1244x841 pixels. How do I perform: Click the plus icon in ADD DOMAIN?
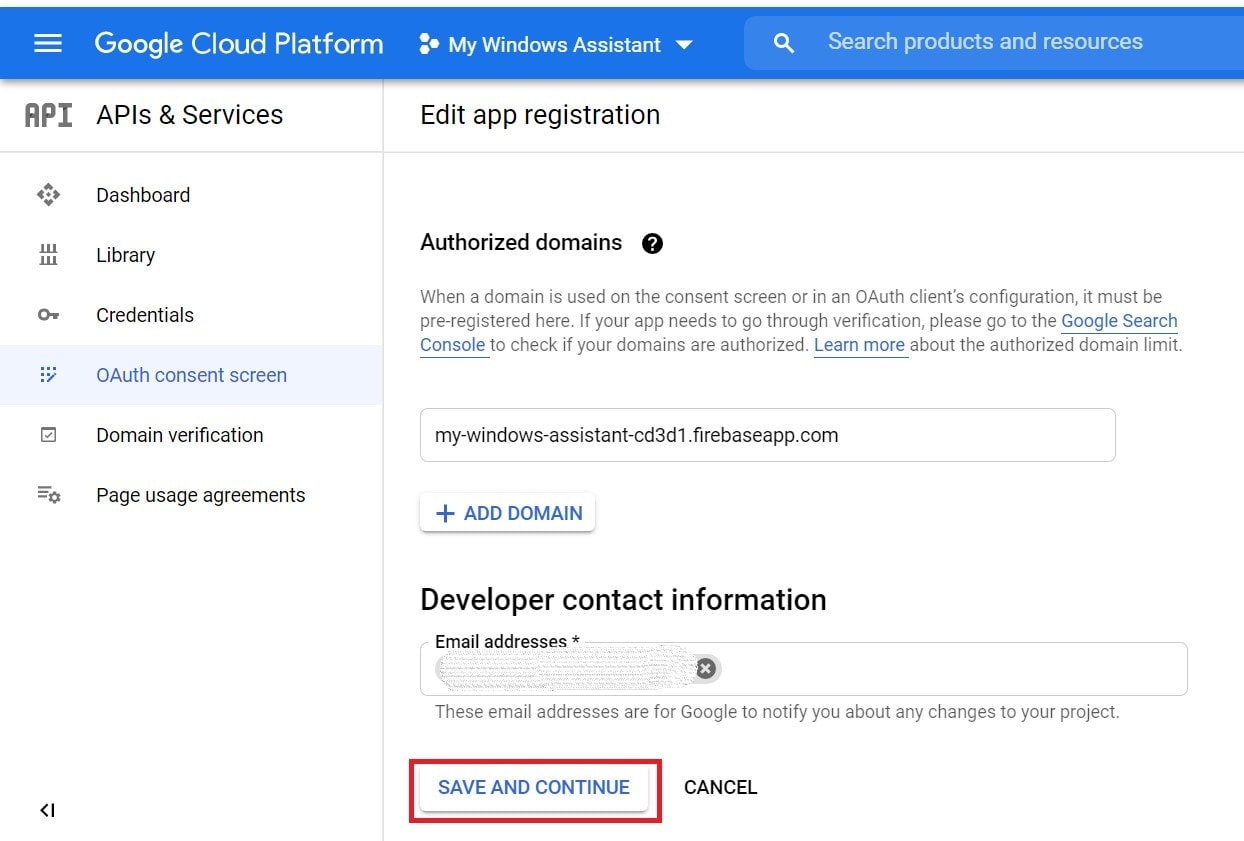(446, 513)
